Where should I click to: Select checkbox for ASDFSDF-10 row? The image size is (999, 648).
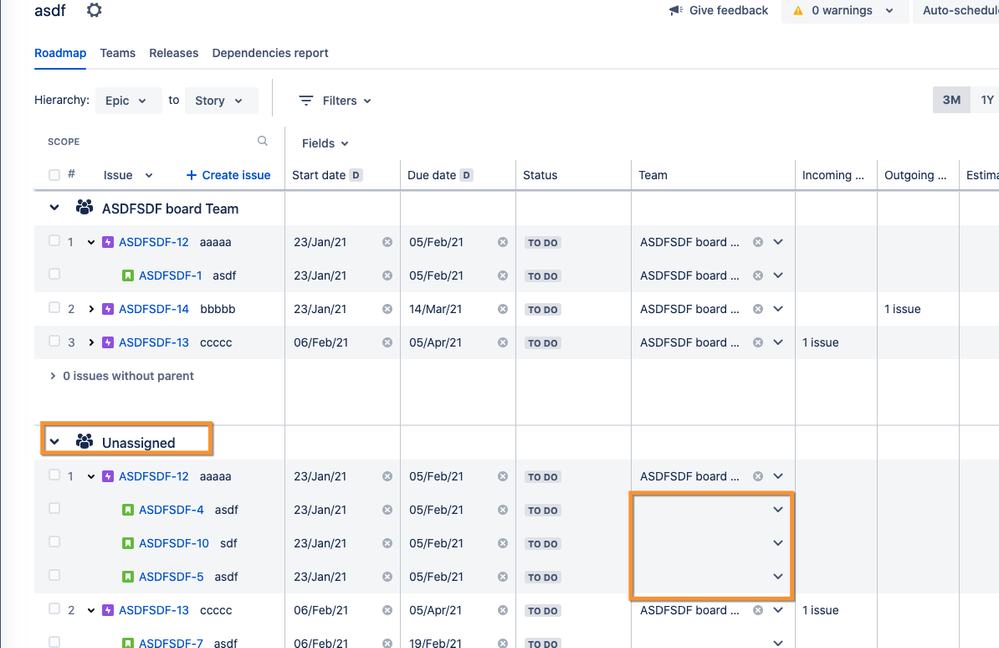click(x=54, y=542)
